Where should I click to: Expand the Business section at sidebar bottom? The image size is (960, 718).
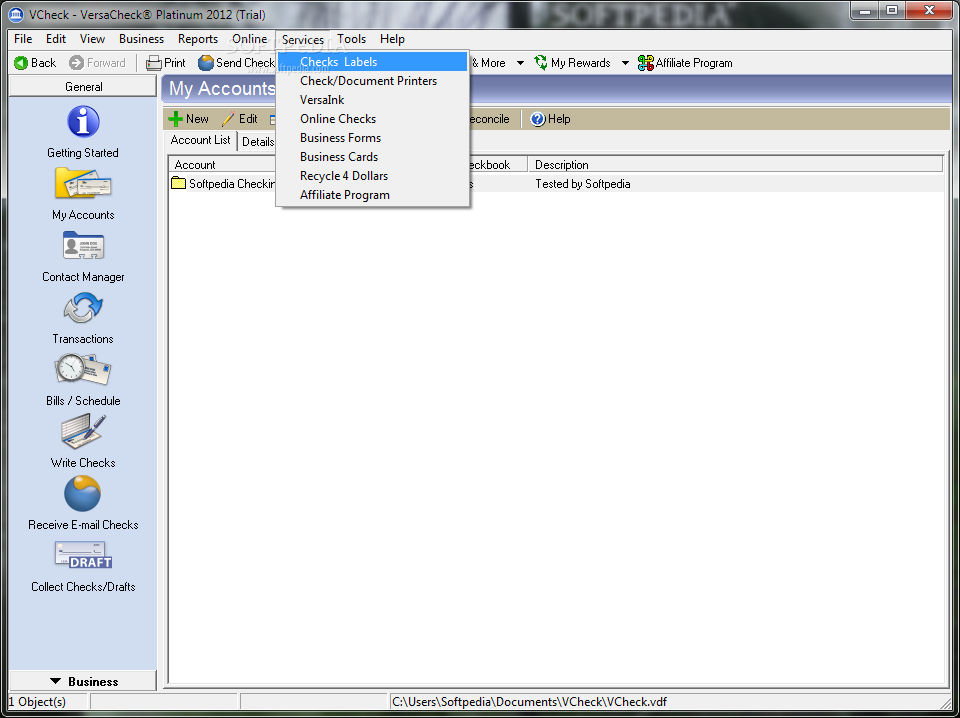click(83, 681)
